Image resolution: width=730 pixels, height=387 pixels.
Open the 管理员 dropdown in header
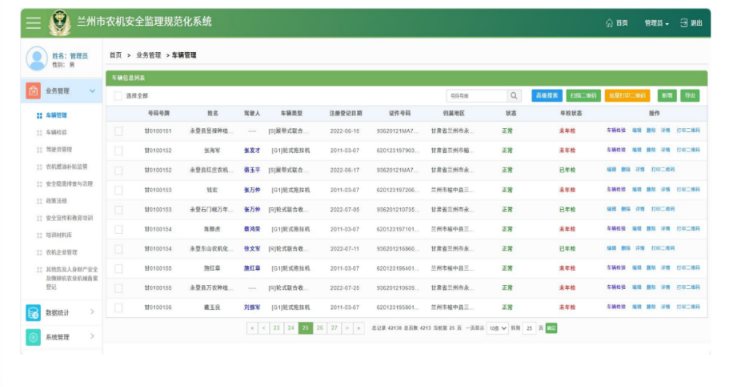pyautogui.click(x=656, y=23)
